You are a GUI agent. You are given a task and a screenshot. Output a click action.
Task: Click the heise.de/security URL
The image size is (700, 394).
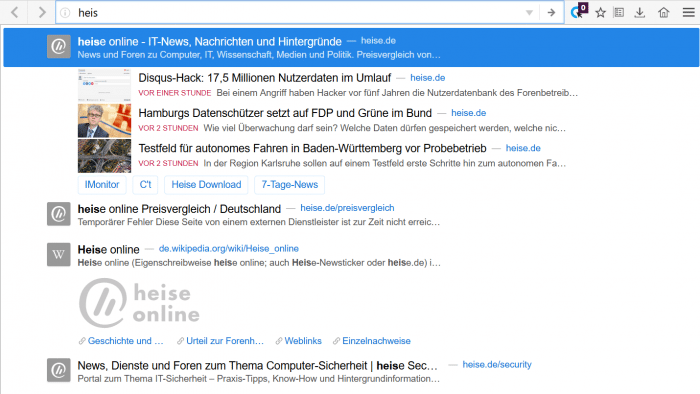point(497,365)
